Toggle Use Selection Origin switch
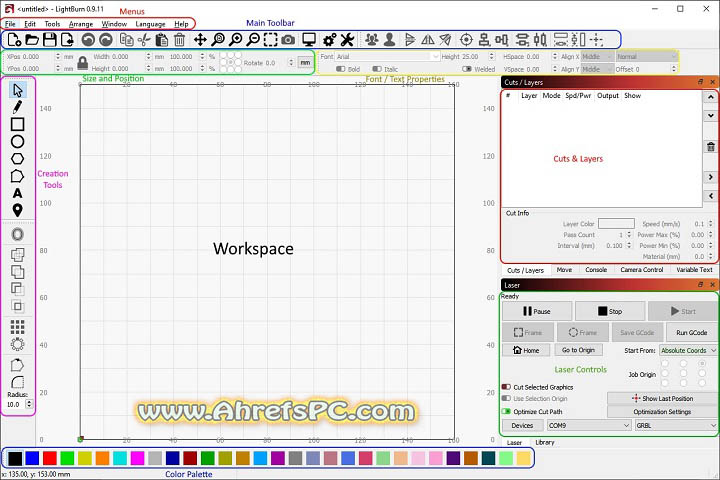The width and height of the screenshot is (720, 480). point(506,398)
